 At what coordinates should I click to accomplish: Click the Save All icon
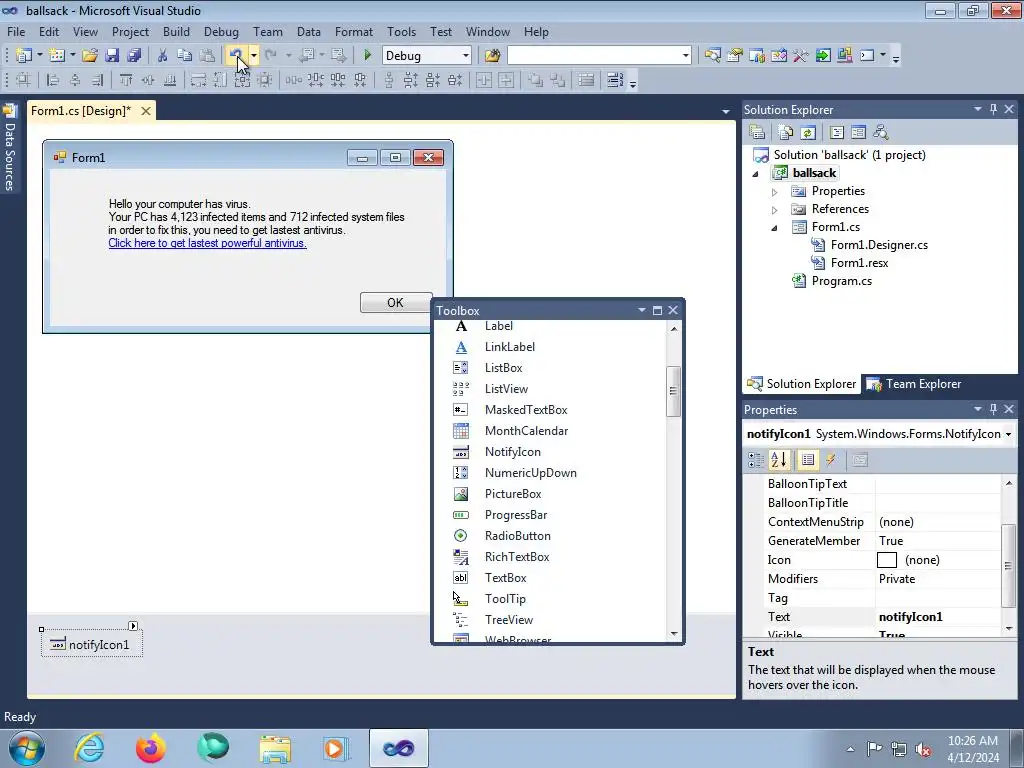[x=135, y=56]
